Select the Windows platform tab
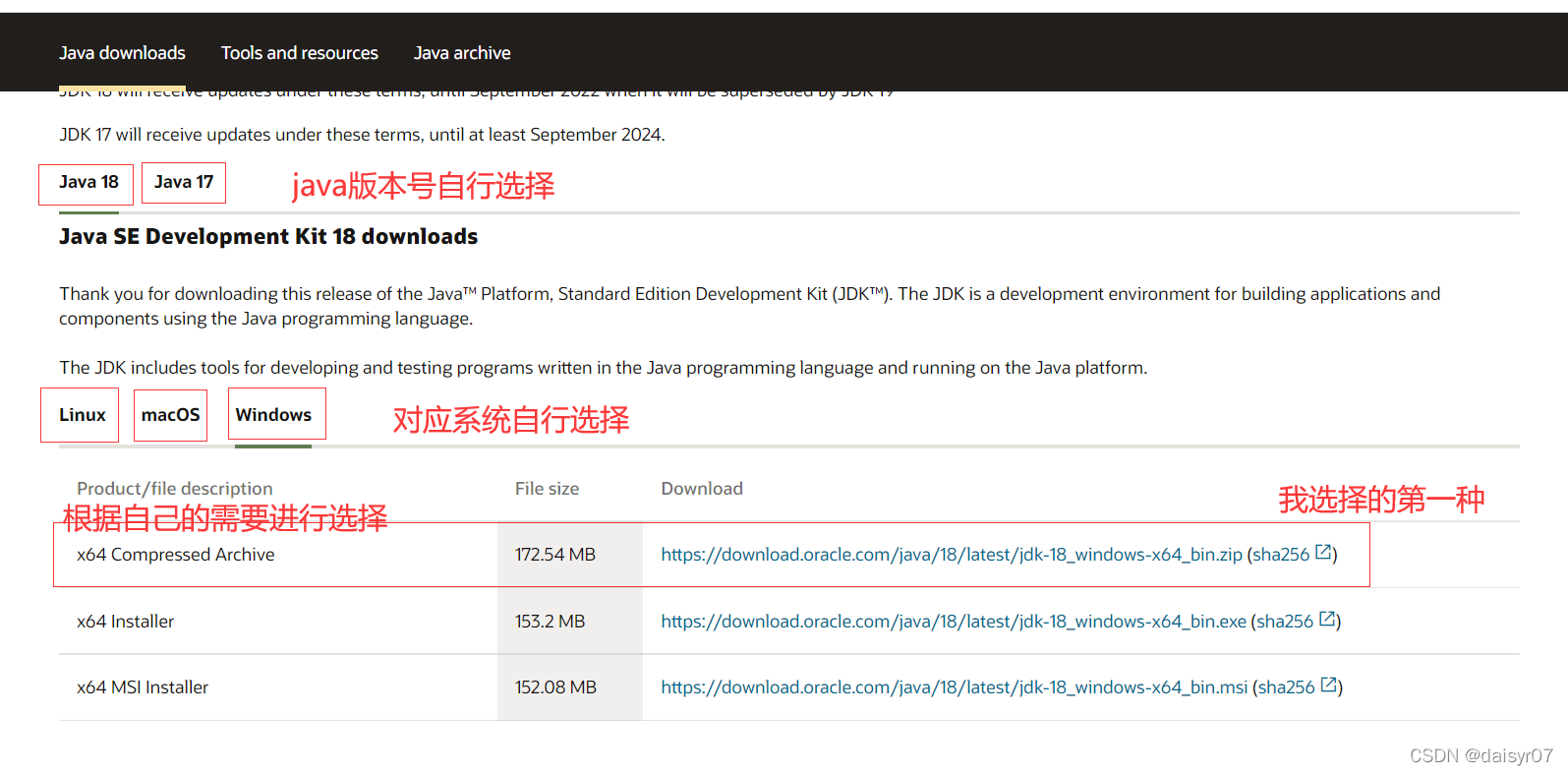This screenshot has height=775, width=1568. 273,415
